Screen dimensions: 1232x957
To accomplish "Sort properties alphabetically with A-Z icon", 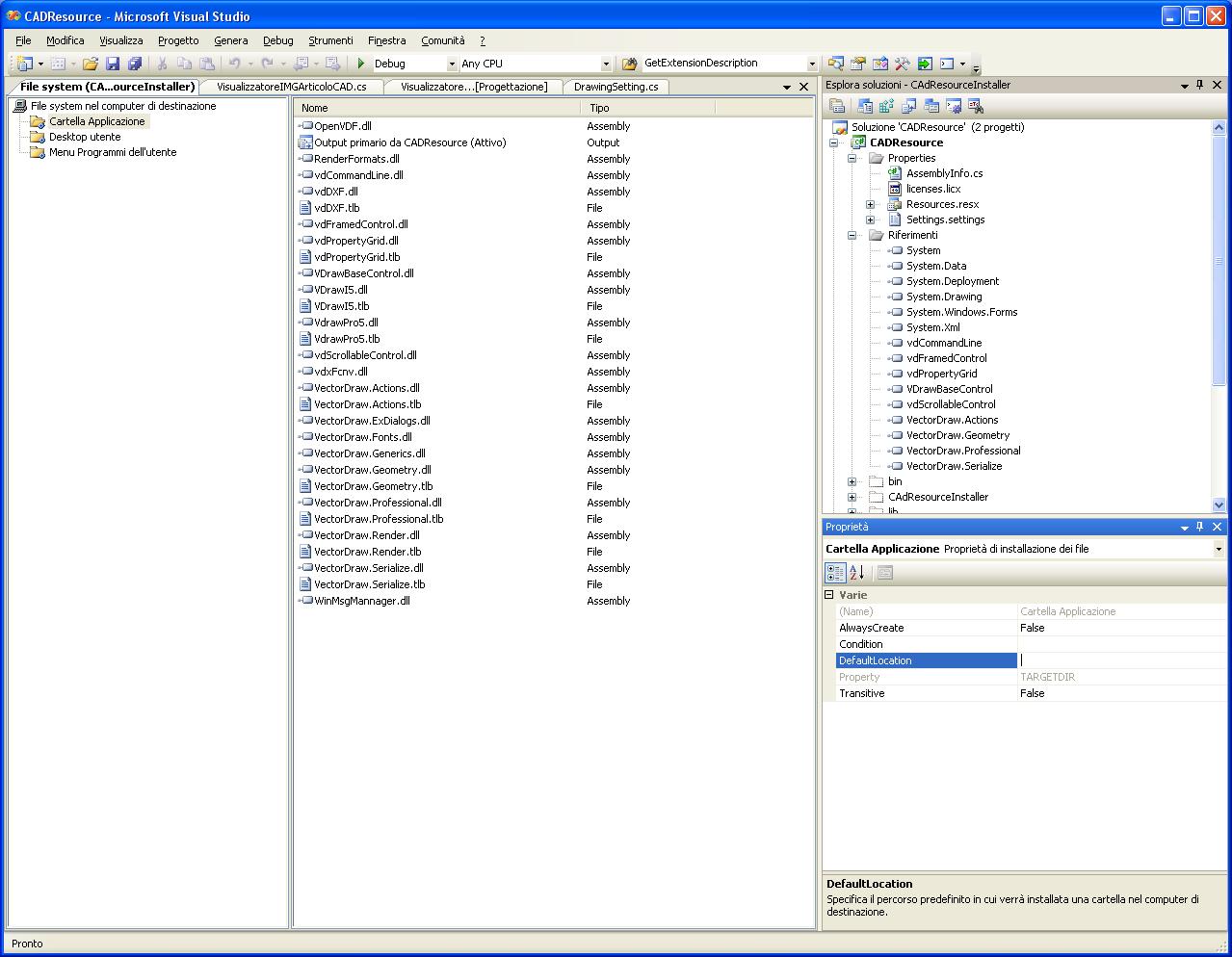I will 857,573.
